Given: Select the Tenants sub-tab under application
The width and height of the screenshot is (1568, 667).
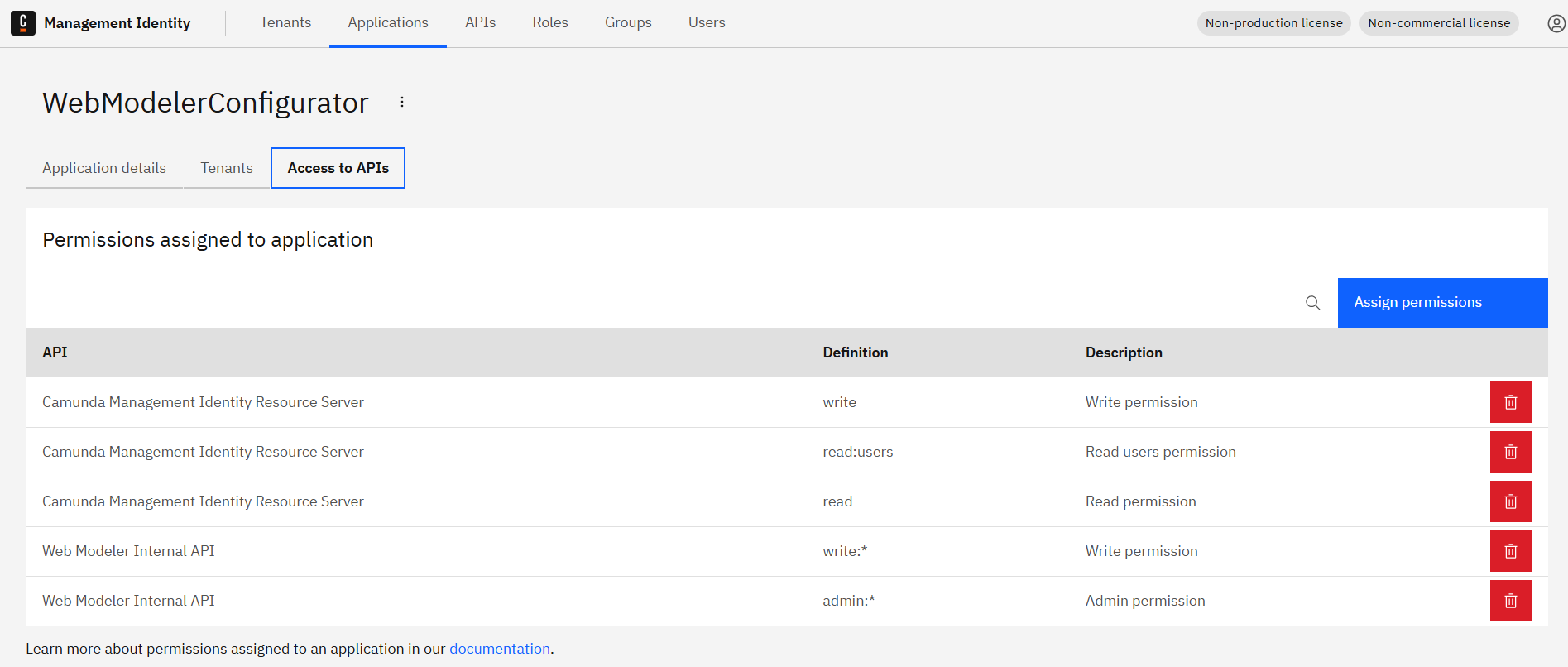Looking at the screenshot, I should 227,168.
